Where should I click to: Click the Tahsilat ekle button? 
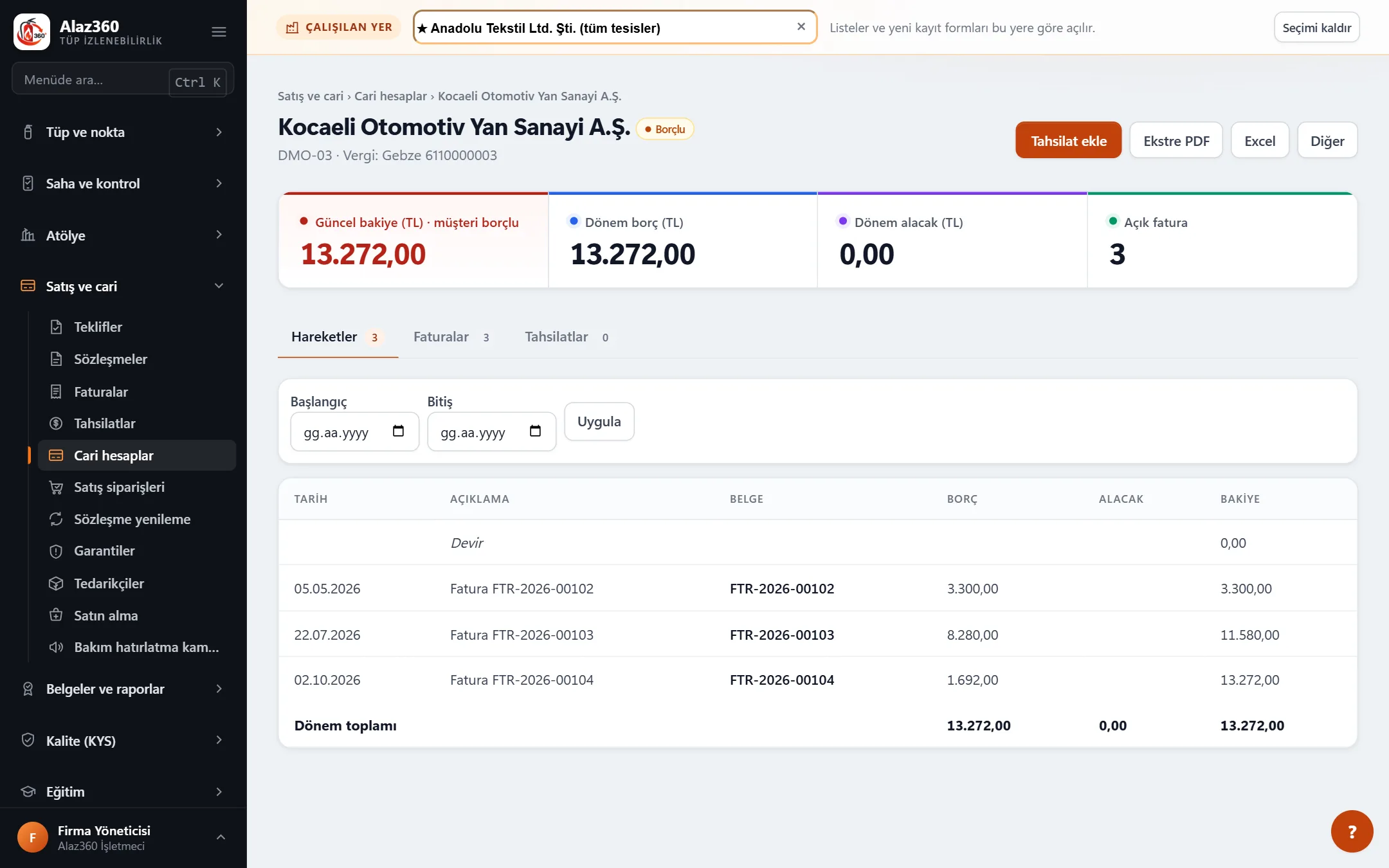click(1069, 141)
